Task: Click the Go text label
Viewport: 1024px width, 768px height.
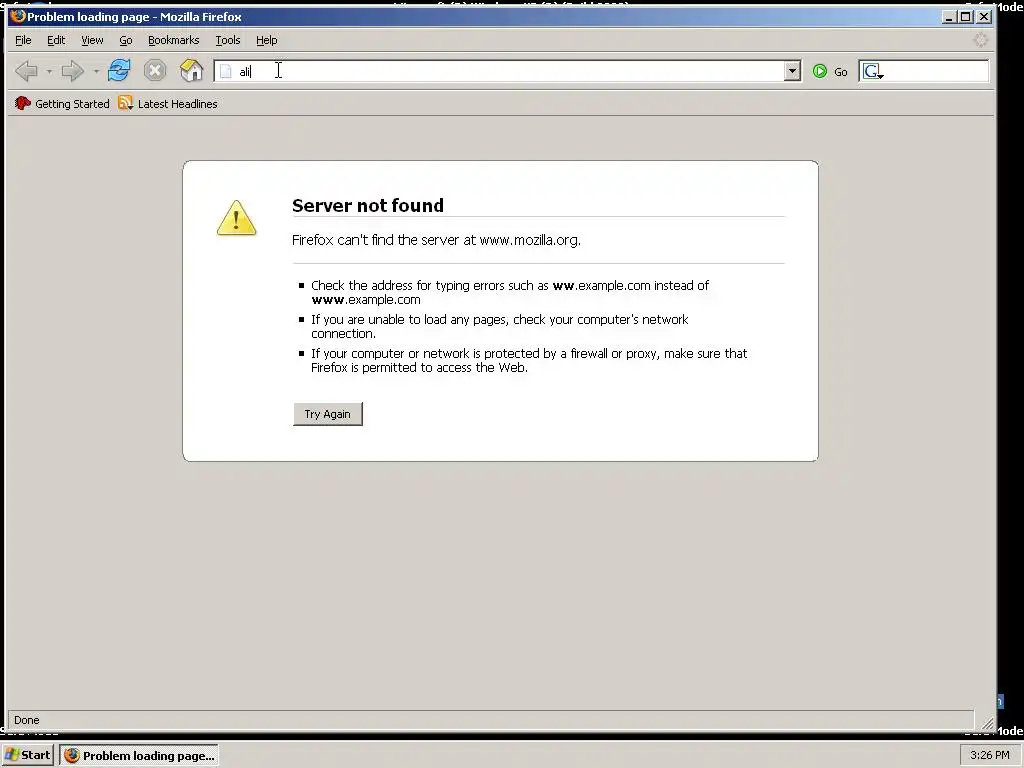Action: pos(840,72)
